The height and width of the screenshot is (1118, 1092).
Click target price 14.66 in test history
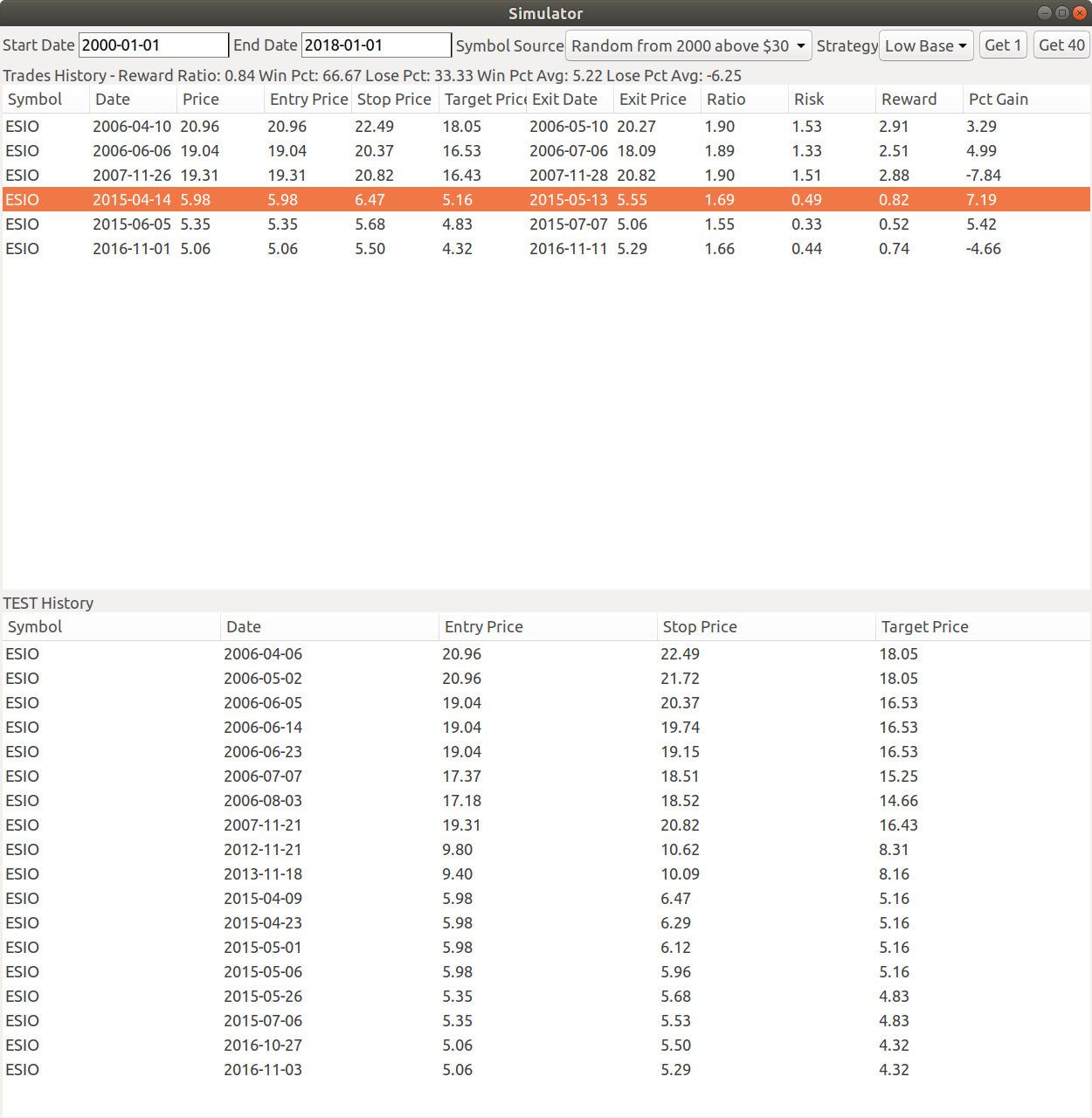(898, 801)
